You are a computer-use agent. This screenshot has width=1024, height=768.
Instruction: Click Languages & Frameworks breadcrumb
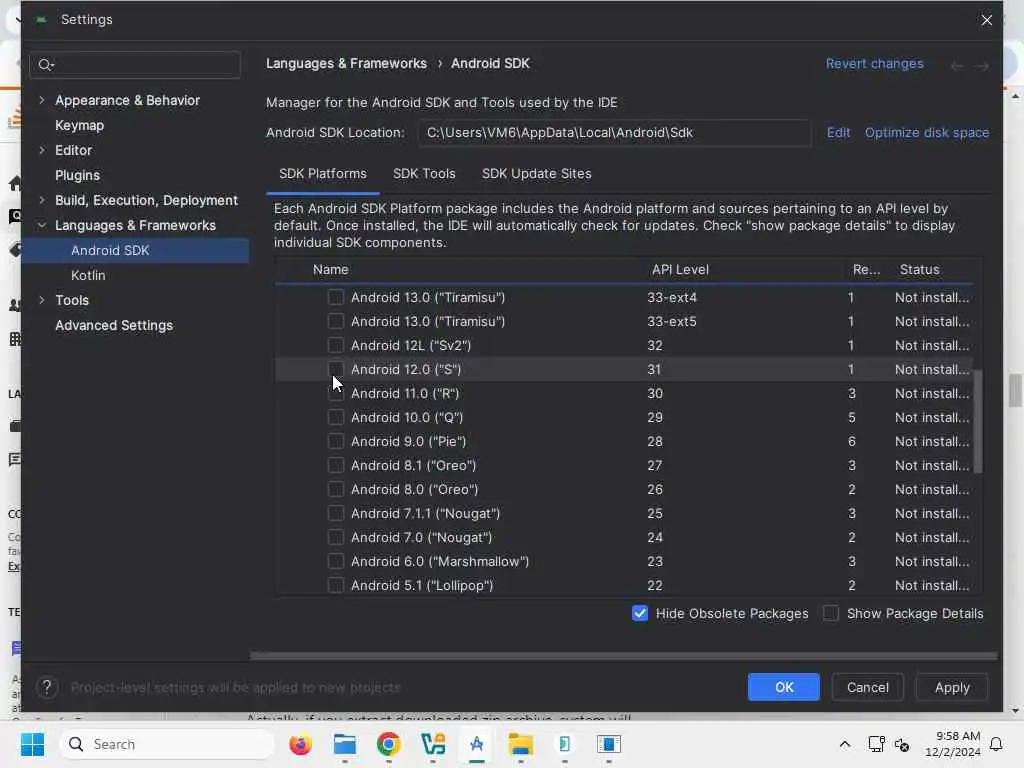click(x=346, y=63)
